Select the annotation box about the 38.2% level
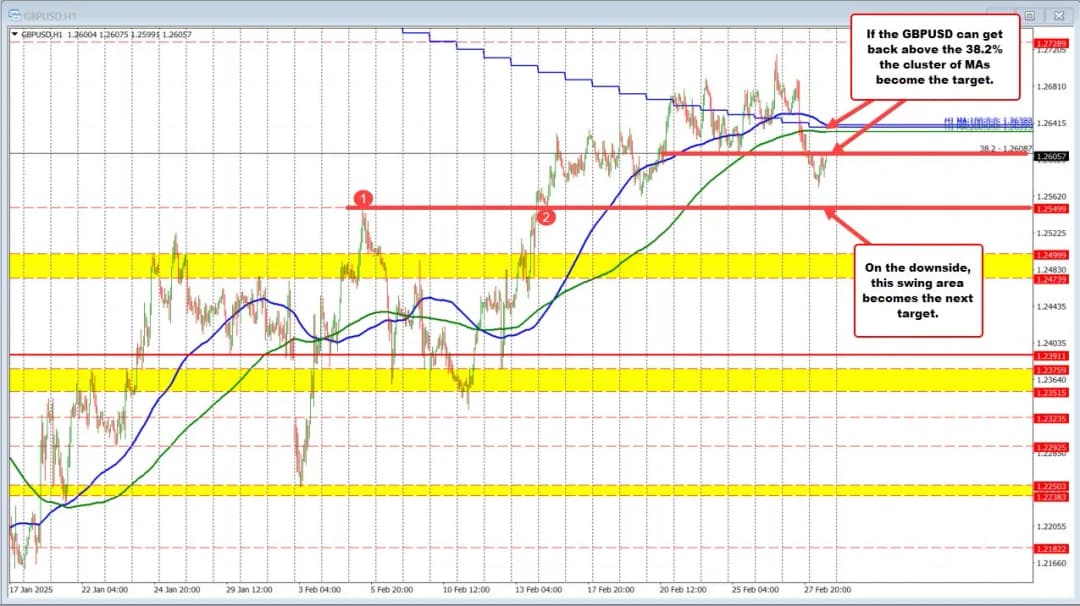The width and height of the screenshot is (1080, 606). [x=934, y=56]
